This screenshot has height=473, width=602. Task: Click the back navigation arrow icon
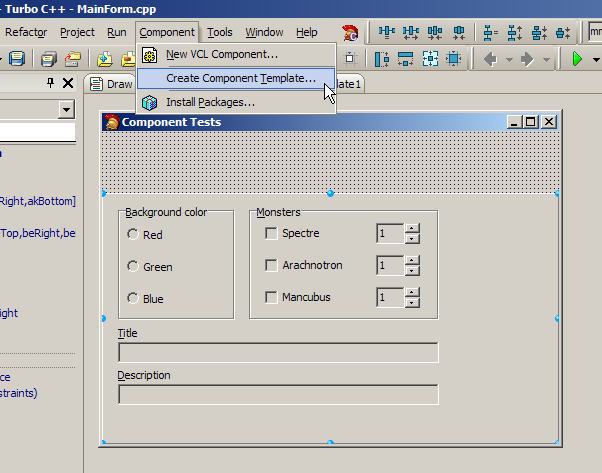pyautogui.click(x=490, y=59)
